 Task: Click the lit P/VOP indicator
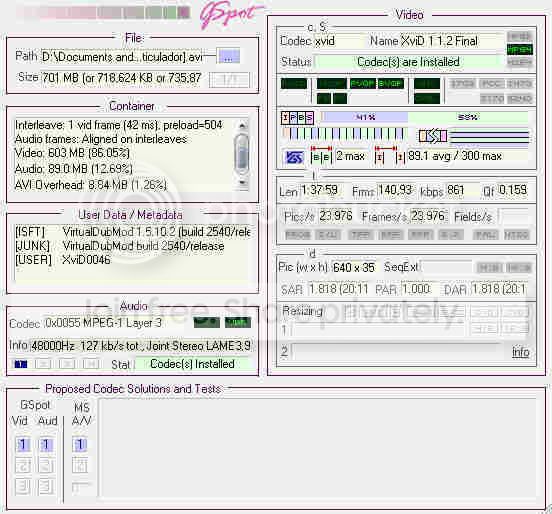[363, 84]
